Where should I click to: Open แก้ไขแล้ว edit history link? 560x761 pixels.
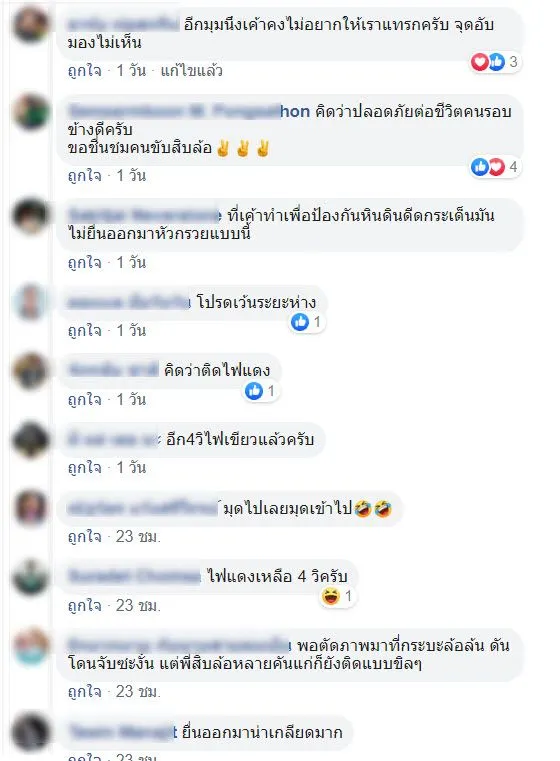pyautogui.click(x=192, y=71)
